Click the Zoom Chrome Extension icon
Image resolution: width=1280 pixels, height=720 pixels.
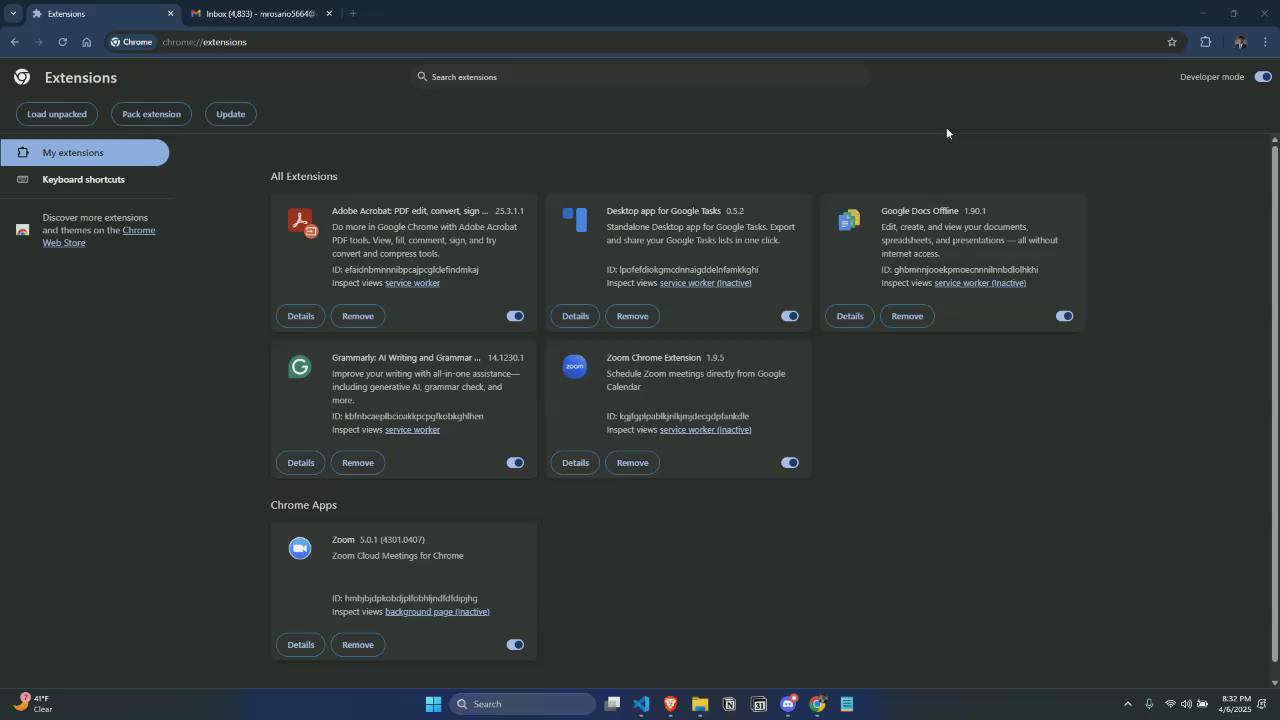click(x=575, y=367)
